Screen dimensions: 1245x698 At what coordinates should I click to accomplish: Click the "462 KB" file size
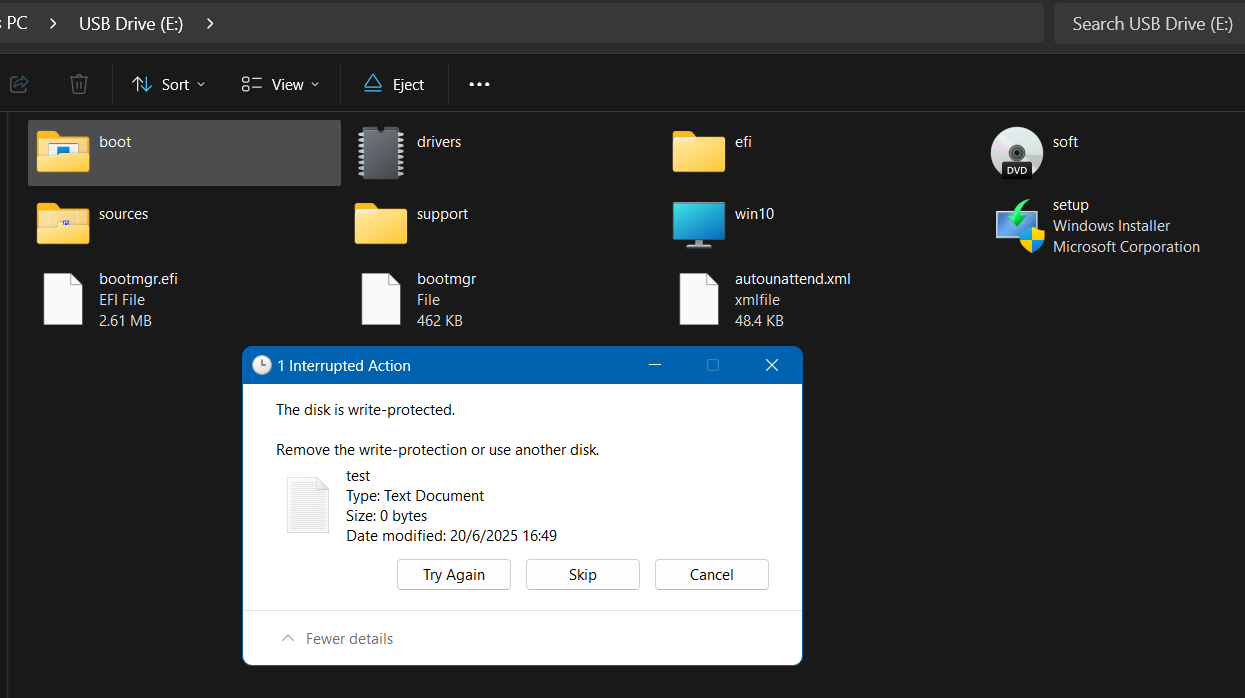(x=440, y=321)
